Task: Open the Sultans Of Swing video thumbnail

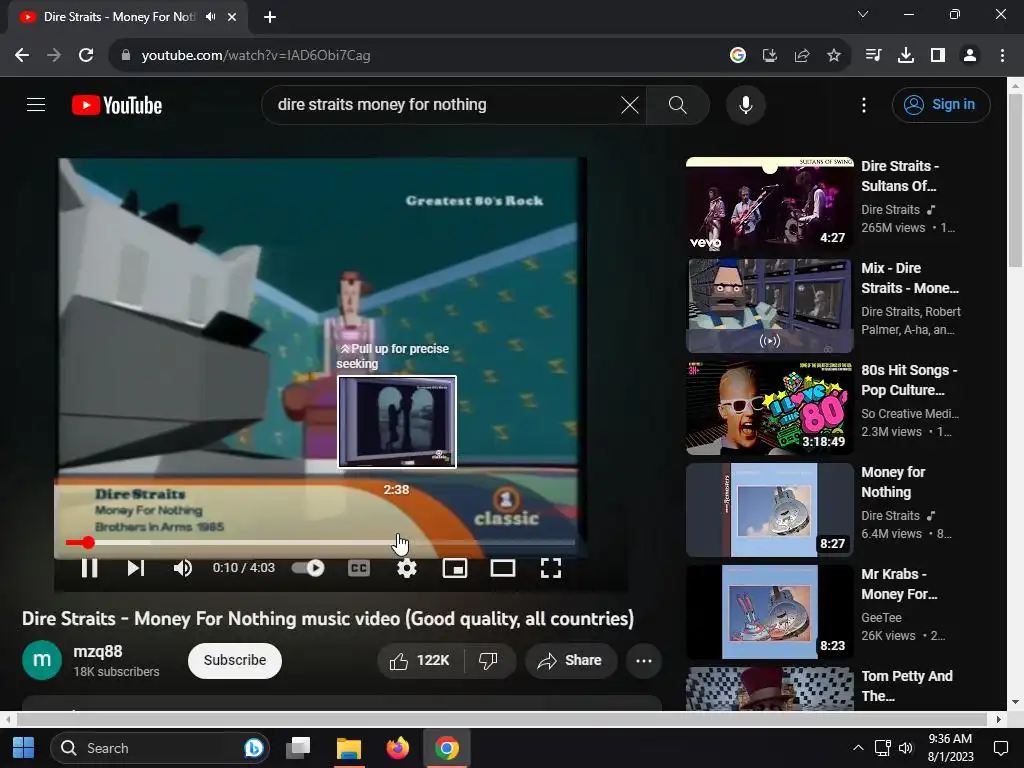Action: click(770, 204)
